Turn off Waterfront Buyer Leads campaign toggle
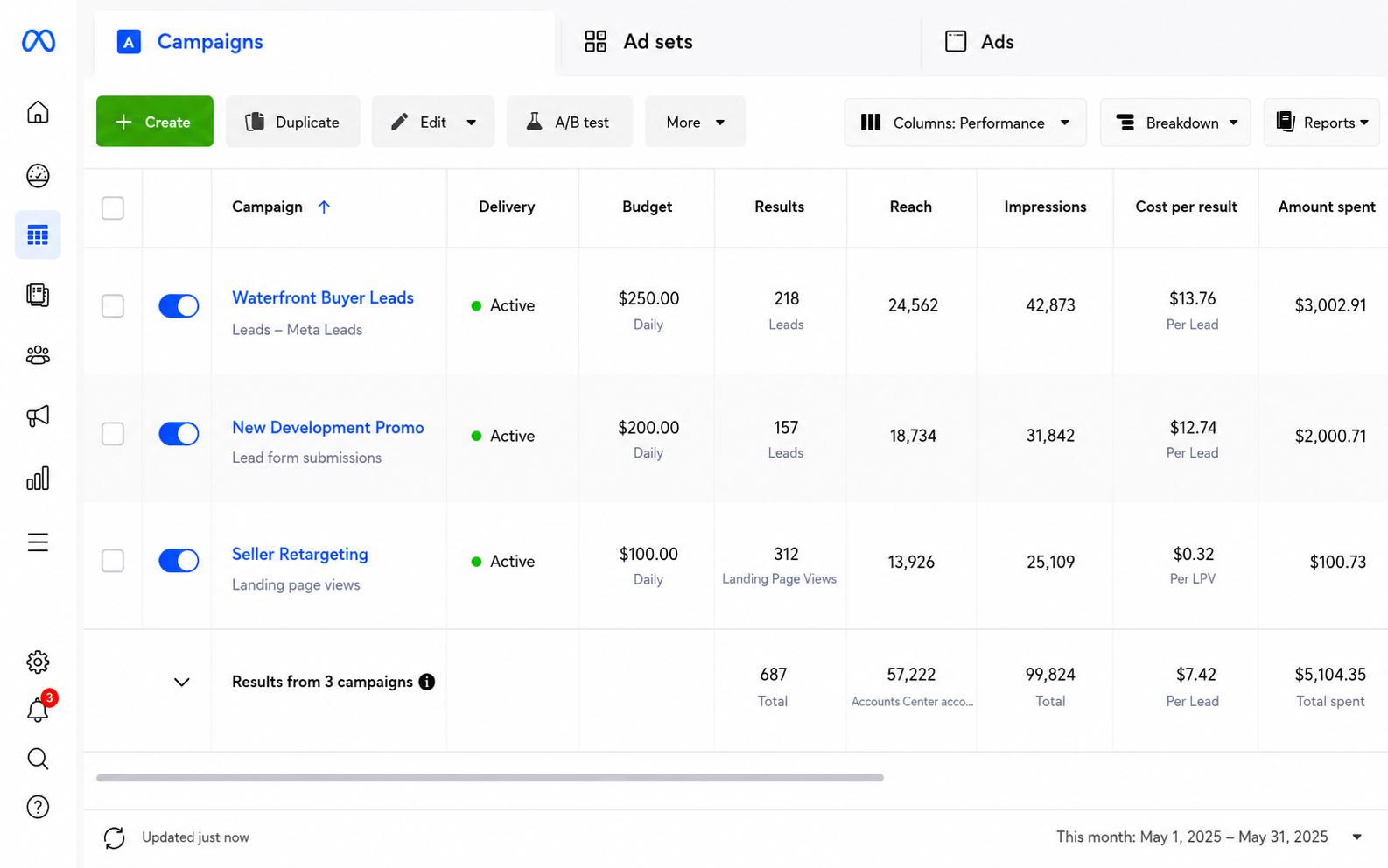 pyautogui.click(x=179, y=305)
